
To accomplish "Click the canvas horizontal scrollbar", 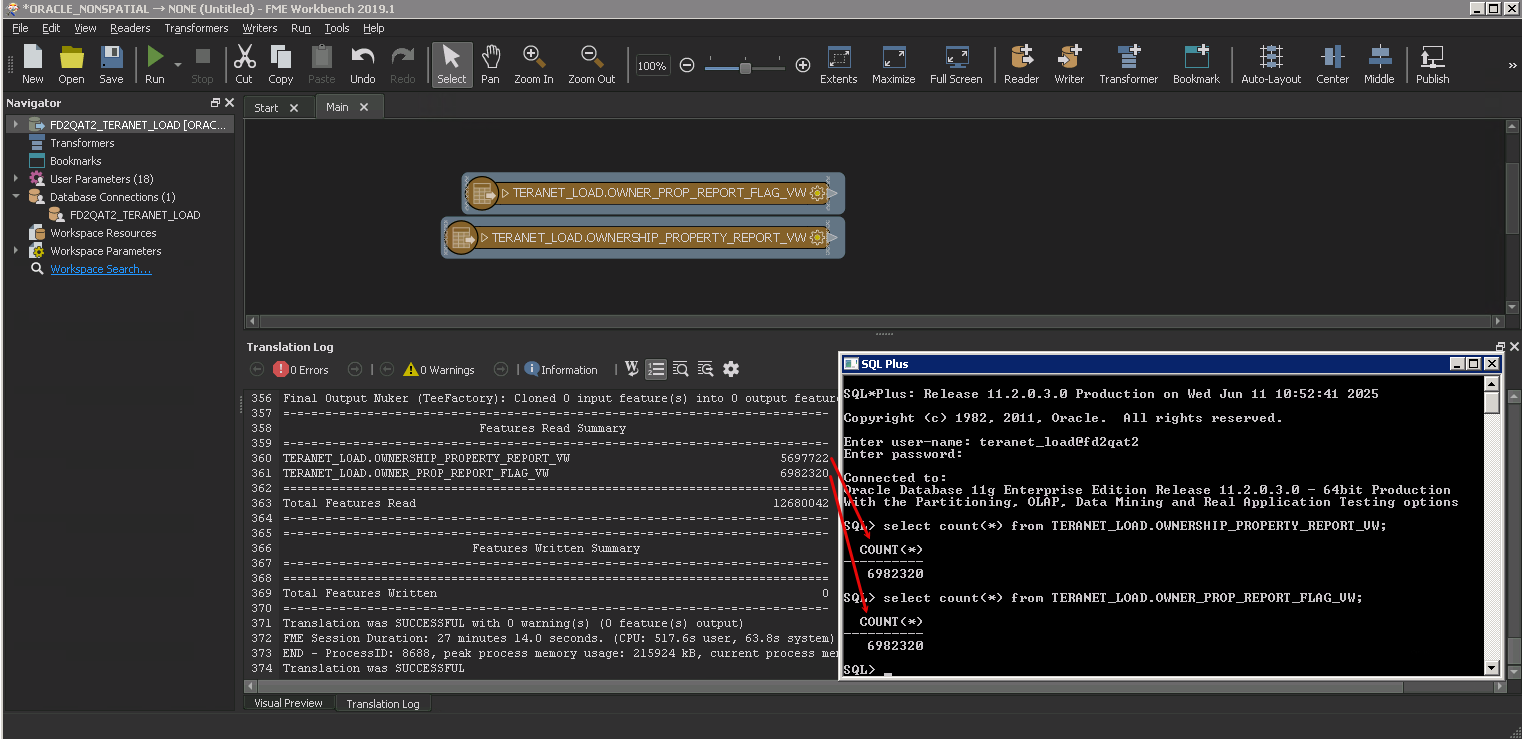I will (875, 321).
